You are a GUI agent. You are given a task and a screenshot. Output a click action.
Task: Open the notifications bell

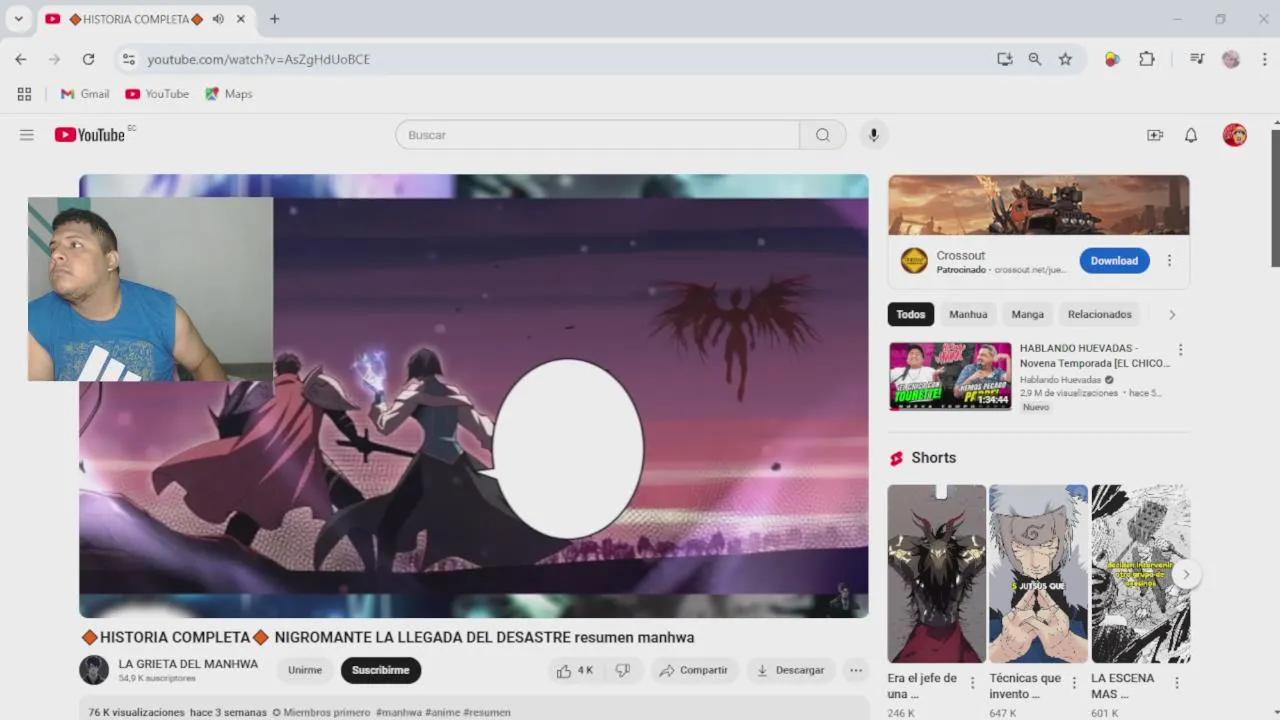click(x=1190, y=134)
